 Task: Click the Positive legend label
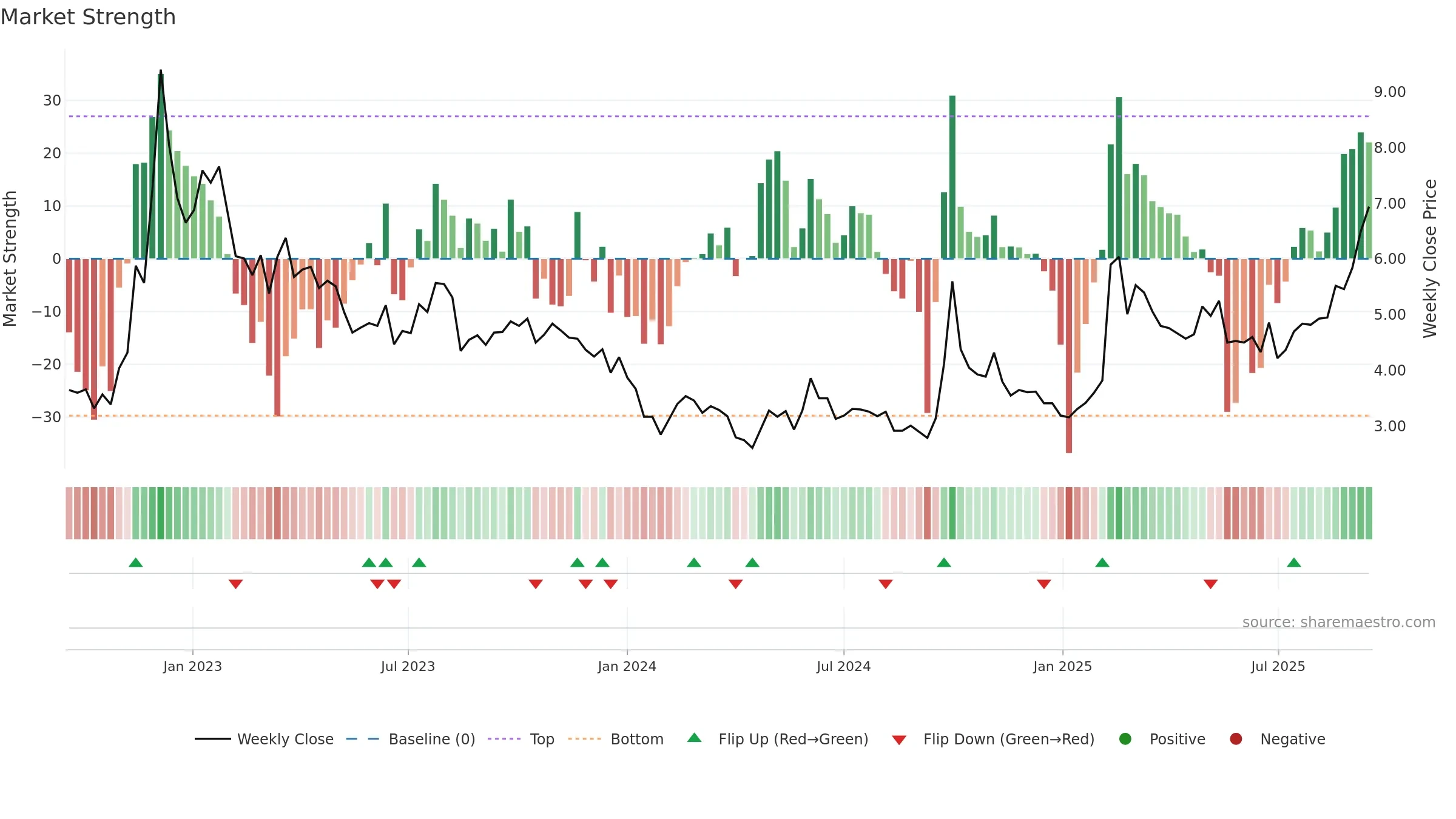(x=1178, y=739)
